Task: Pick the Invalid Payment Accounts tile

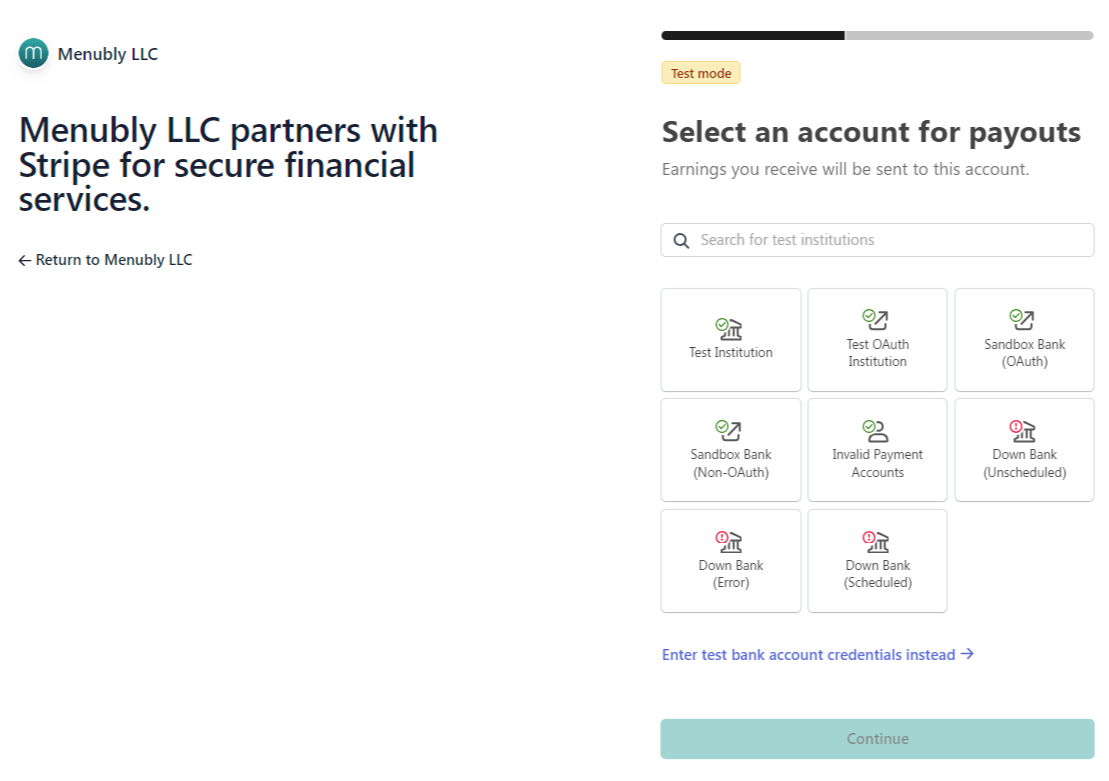Action: 877,450
